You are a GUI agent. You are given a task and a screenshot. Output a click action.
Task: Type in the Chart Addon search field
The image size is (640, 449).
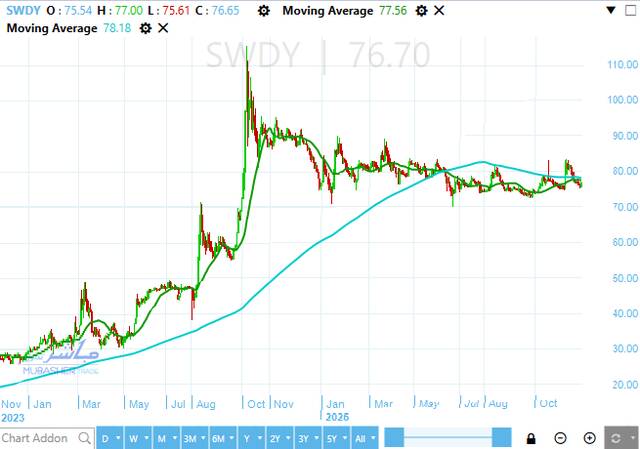(36, 438)
